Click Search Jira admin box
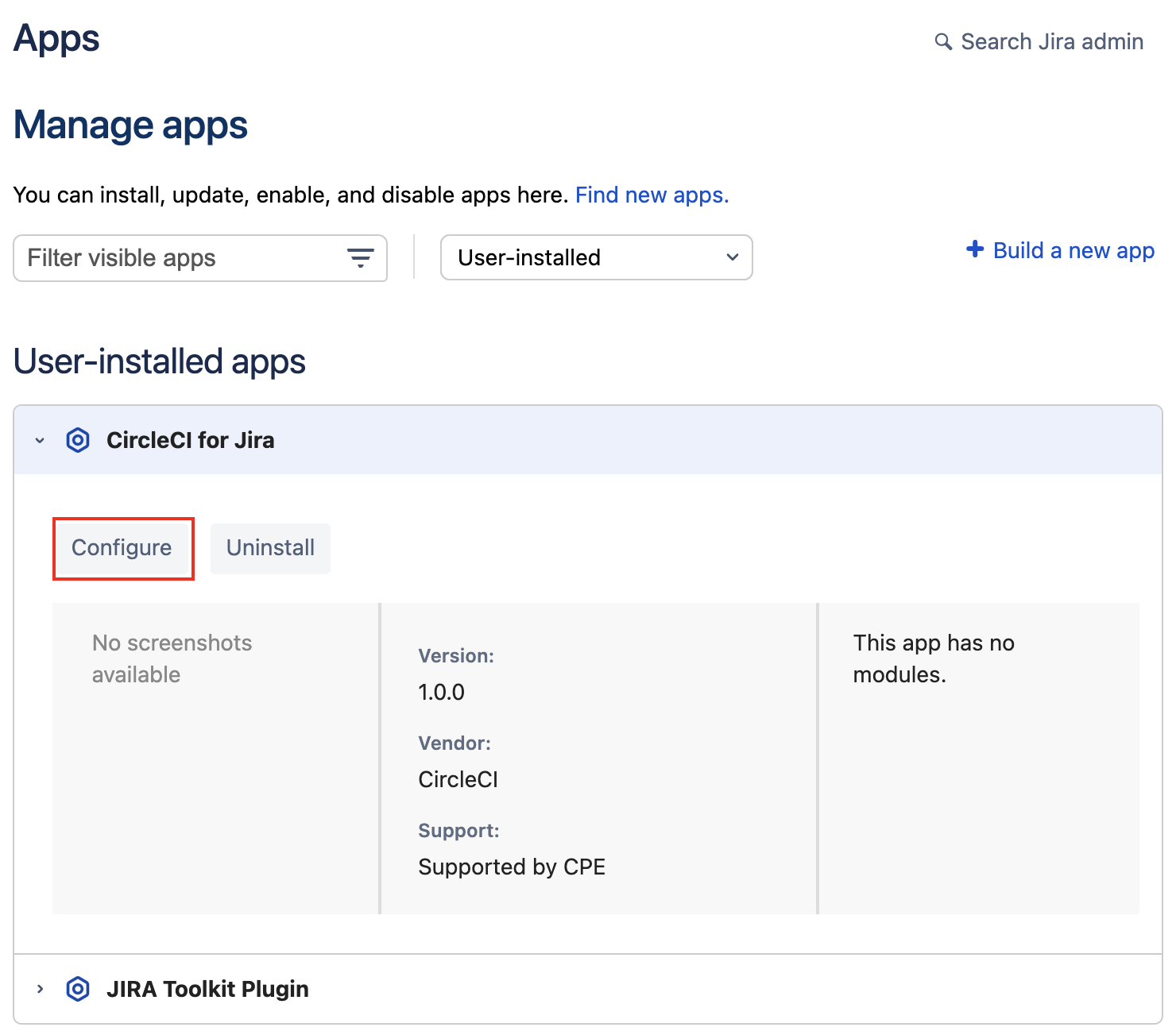The image size is (1176, 1031). 1039,41
